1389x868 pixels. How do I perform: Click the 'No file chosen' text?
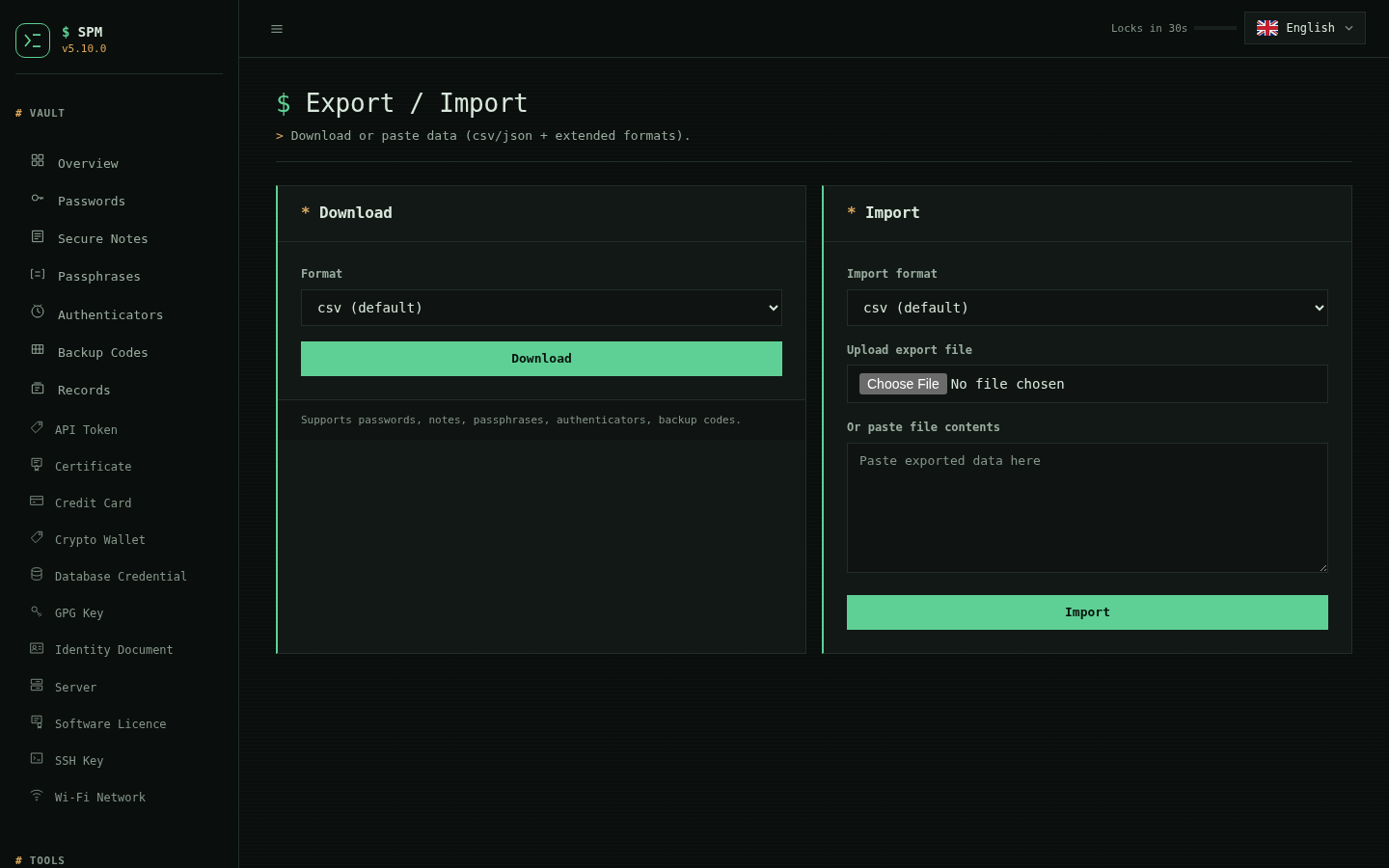(1007, 384)
